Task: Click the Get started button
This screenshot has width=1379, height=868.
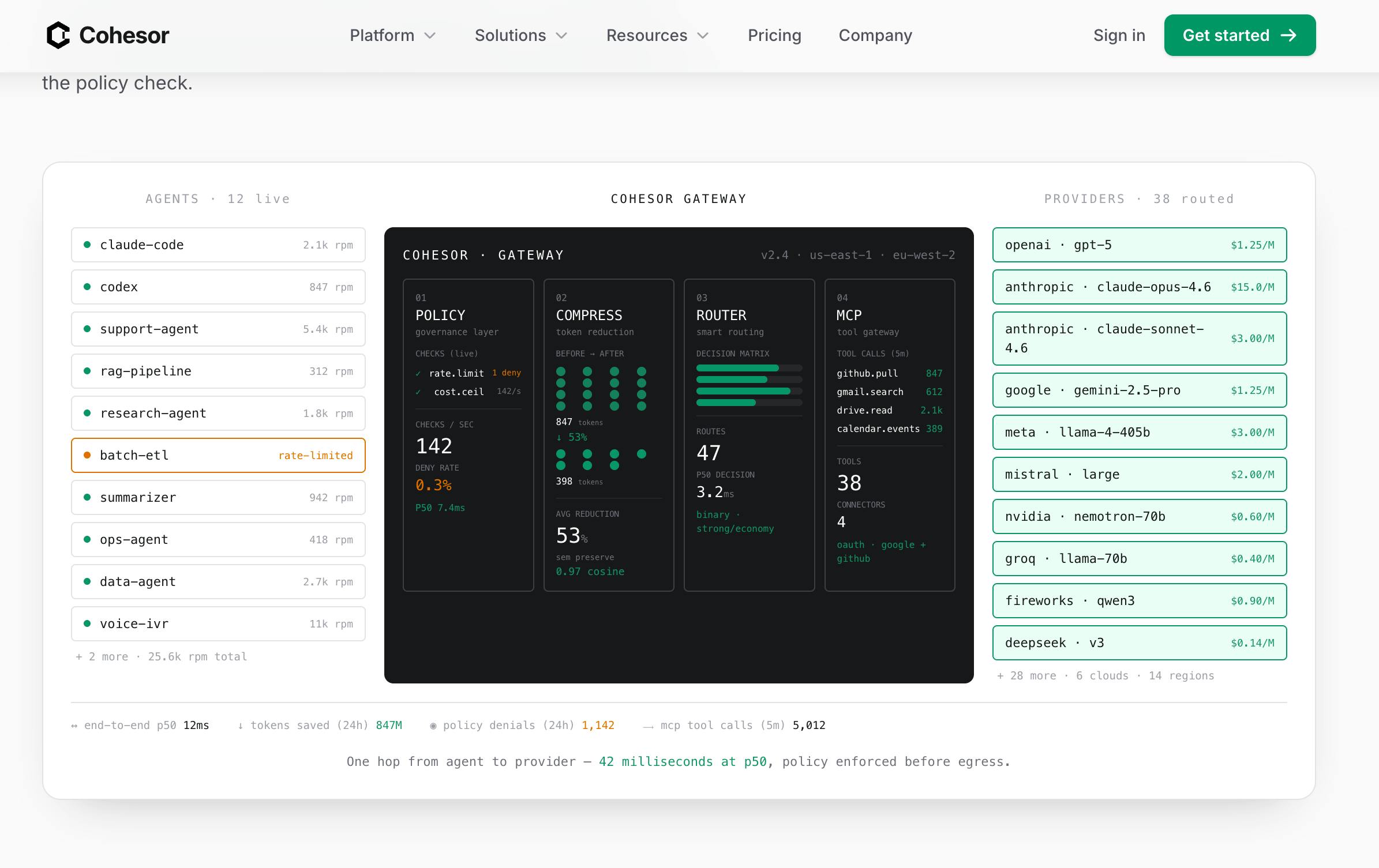Action: pos(1240,35)
